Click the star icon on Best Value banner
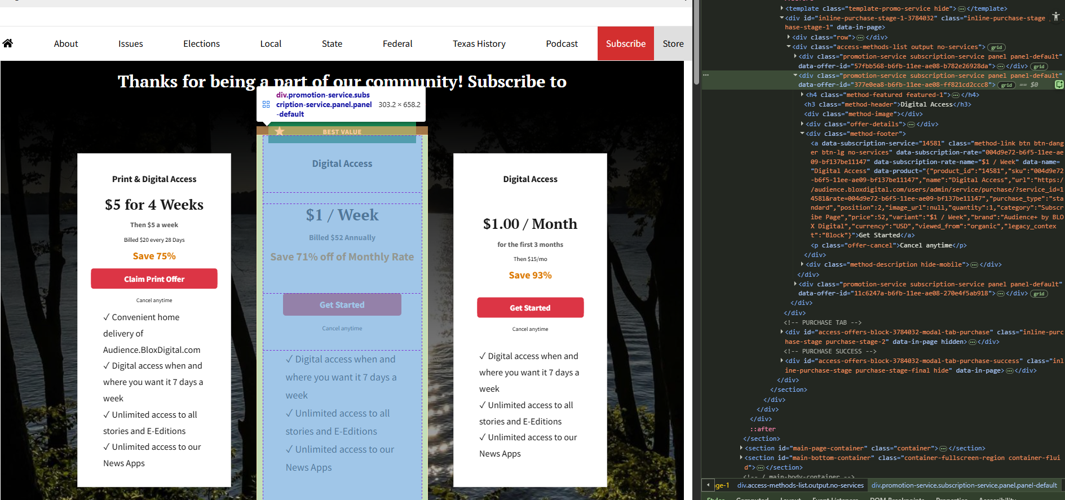This screenshot has height=500, width=1065. 280,131
